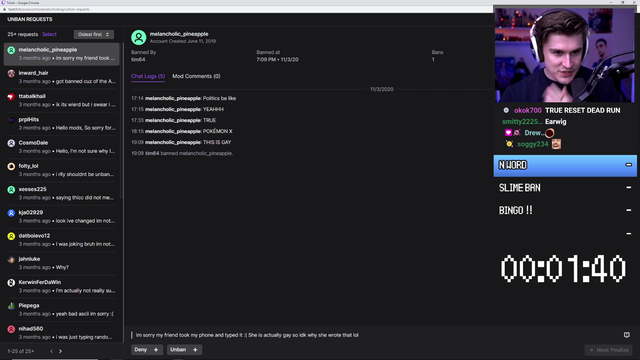Switch to Chat Logs (5) tab
The image size is (640, 360).
click(148, 76)
